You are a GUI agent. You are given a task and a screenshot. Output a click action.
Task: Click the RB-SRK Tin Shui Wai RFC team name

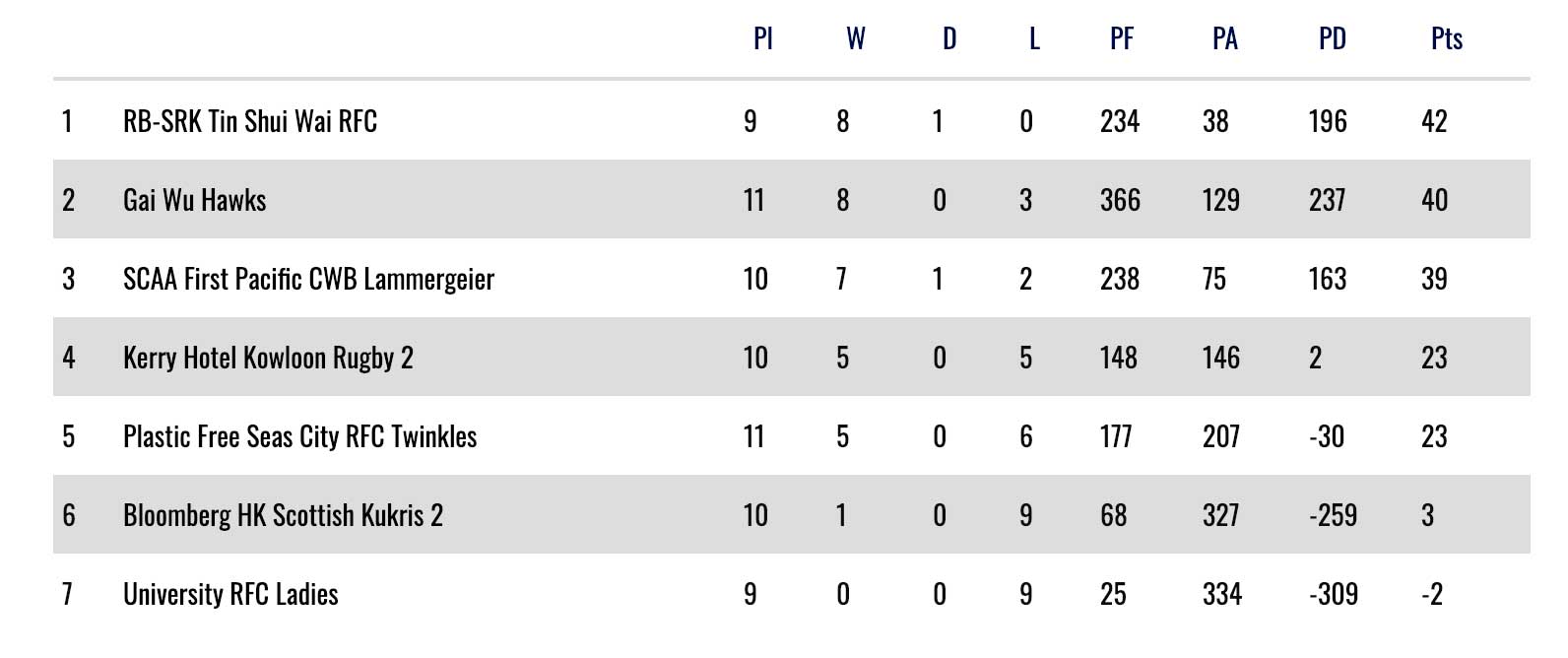(x=250, y=121)
